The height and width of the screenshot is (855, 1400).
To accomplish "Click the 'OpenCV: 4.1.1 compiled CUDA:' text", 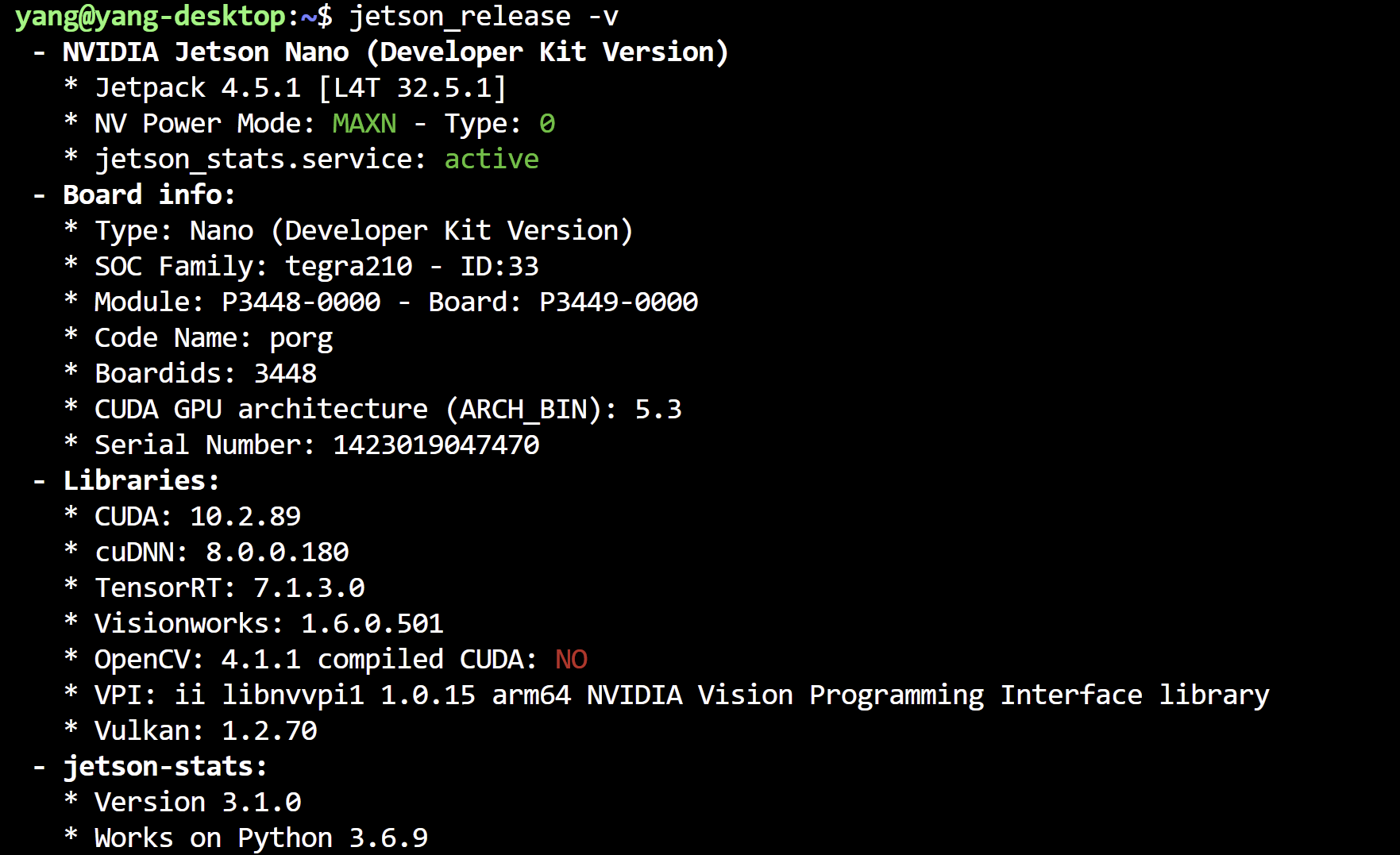I will 316,660.
